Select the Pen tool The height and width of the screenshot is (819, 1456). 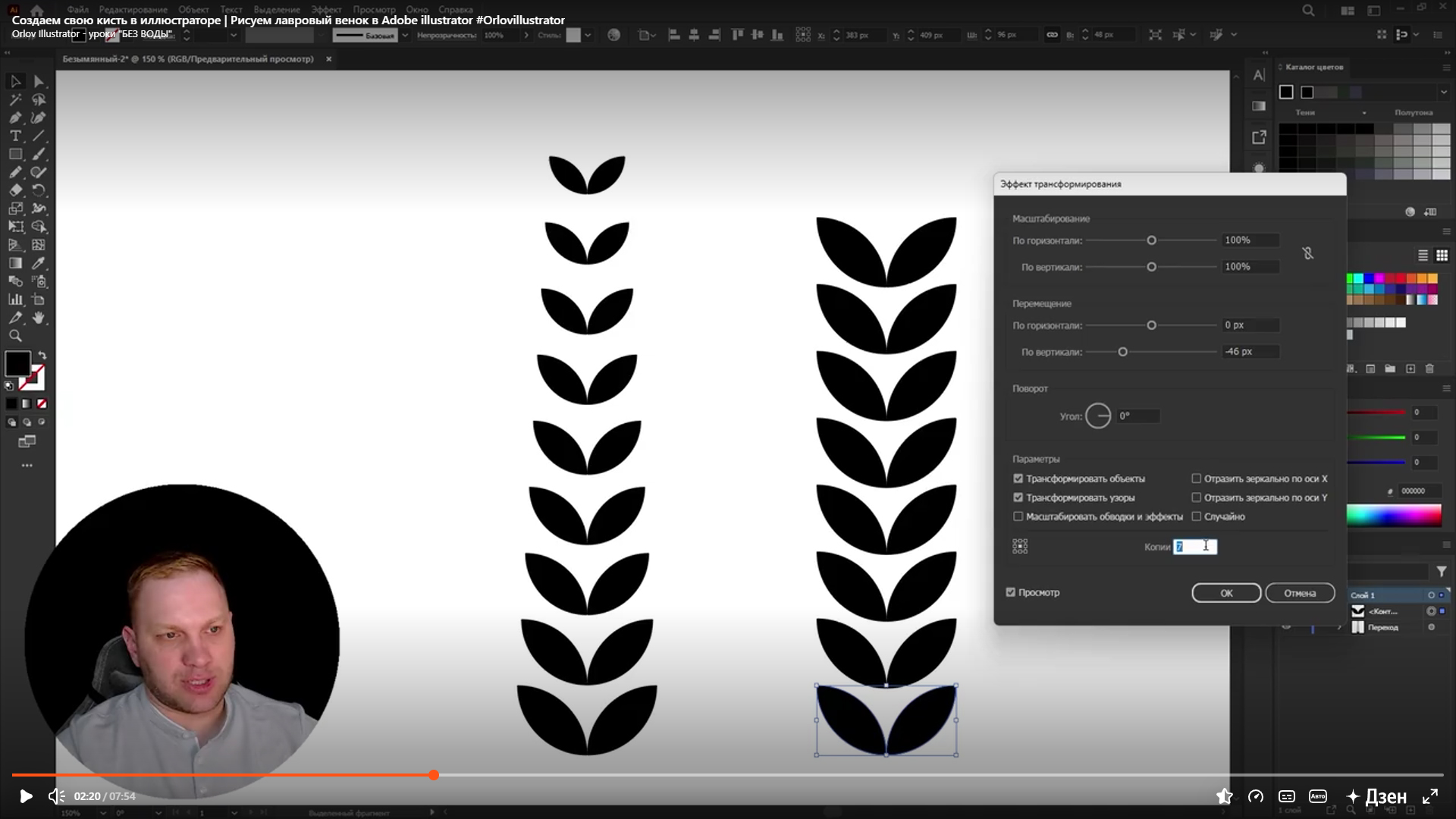click(x=15, y=118)
